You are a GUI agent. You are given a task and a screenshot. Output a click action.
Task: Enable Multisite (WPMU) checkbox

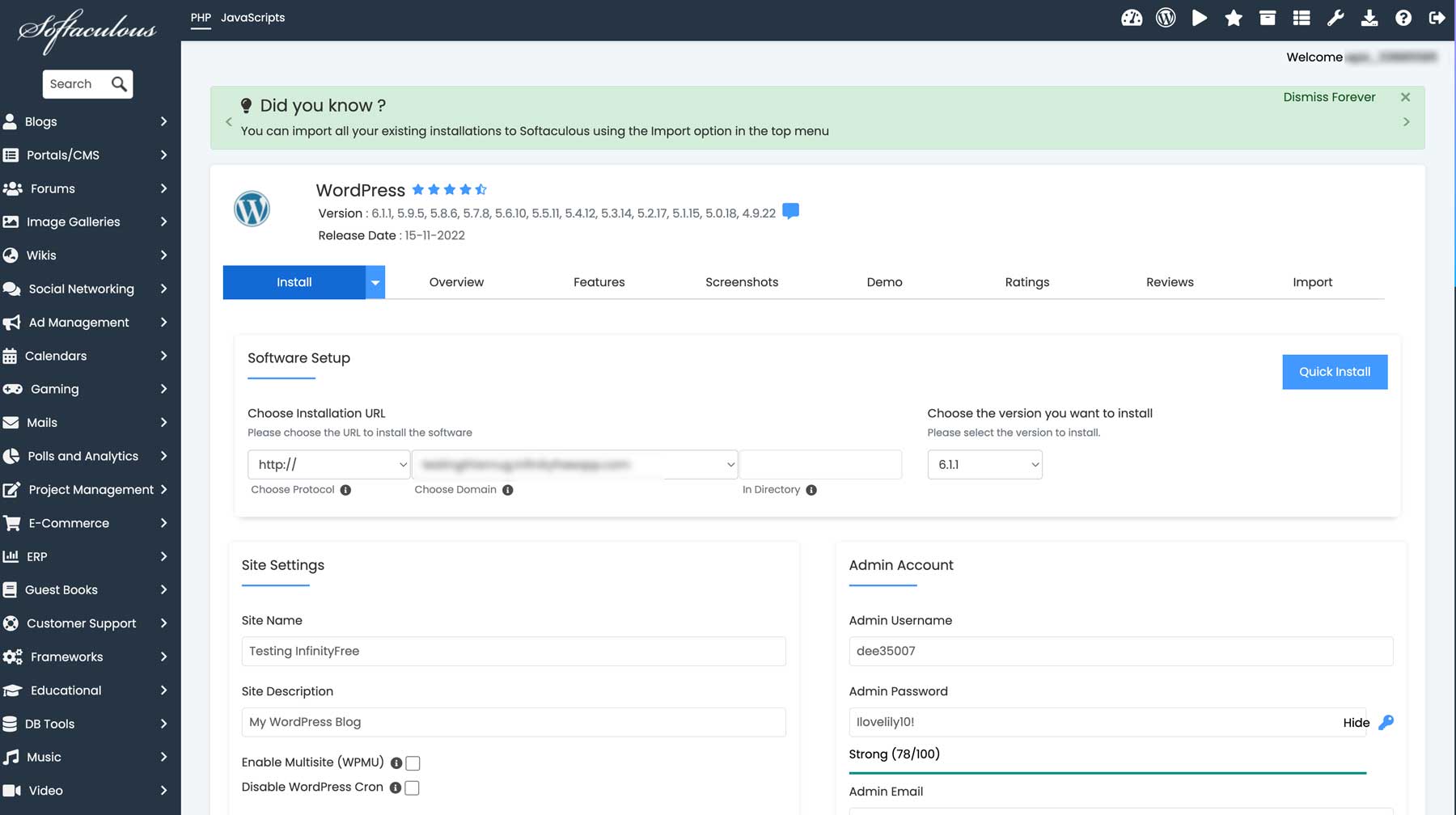click(x=413, y=762)
